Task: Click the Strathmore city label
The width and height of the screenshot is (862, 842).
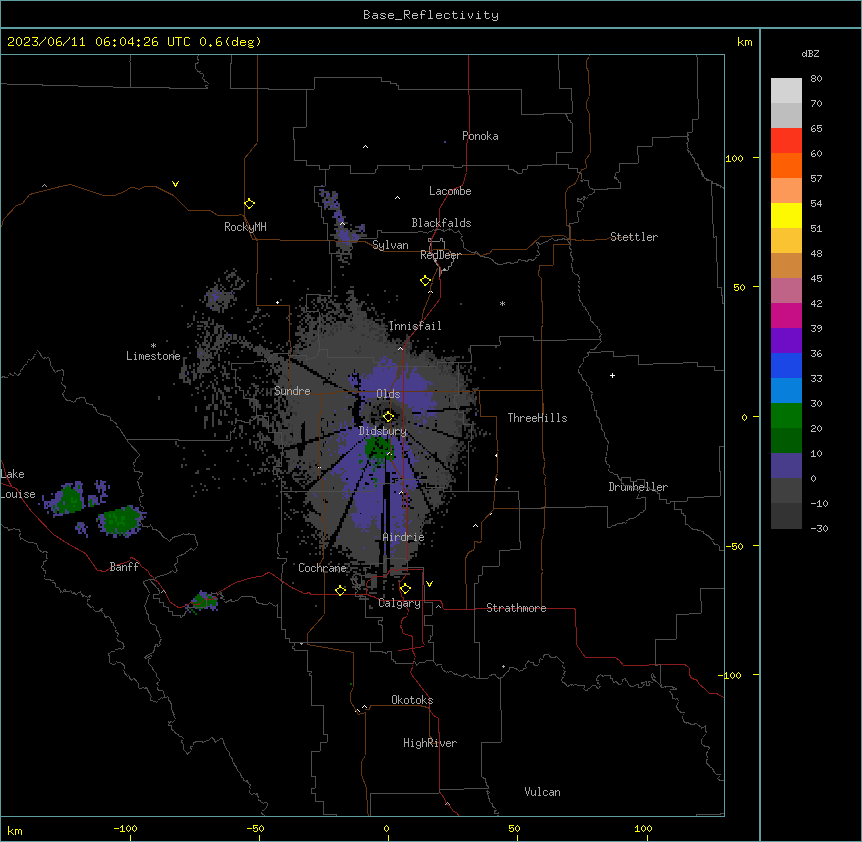Action: coord(516,608)
